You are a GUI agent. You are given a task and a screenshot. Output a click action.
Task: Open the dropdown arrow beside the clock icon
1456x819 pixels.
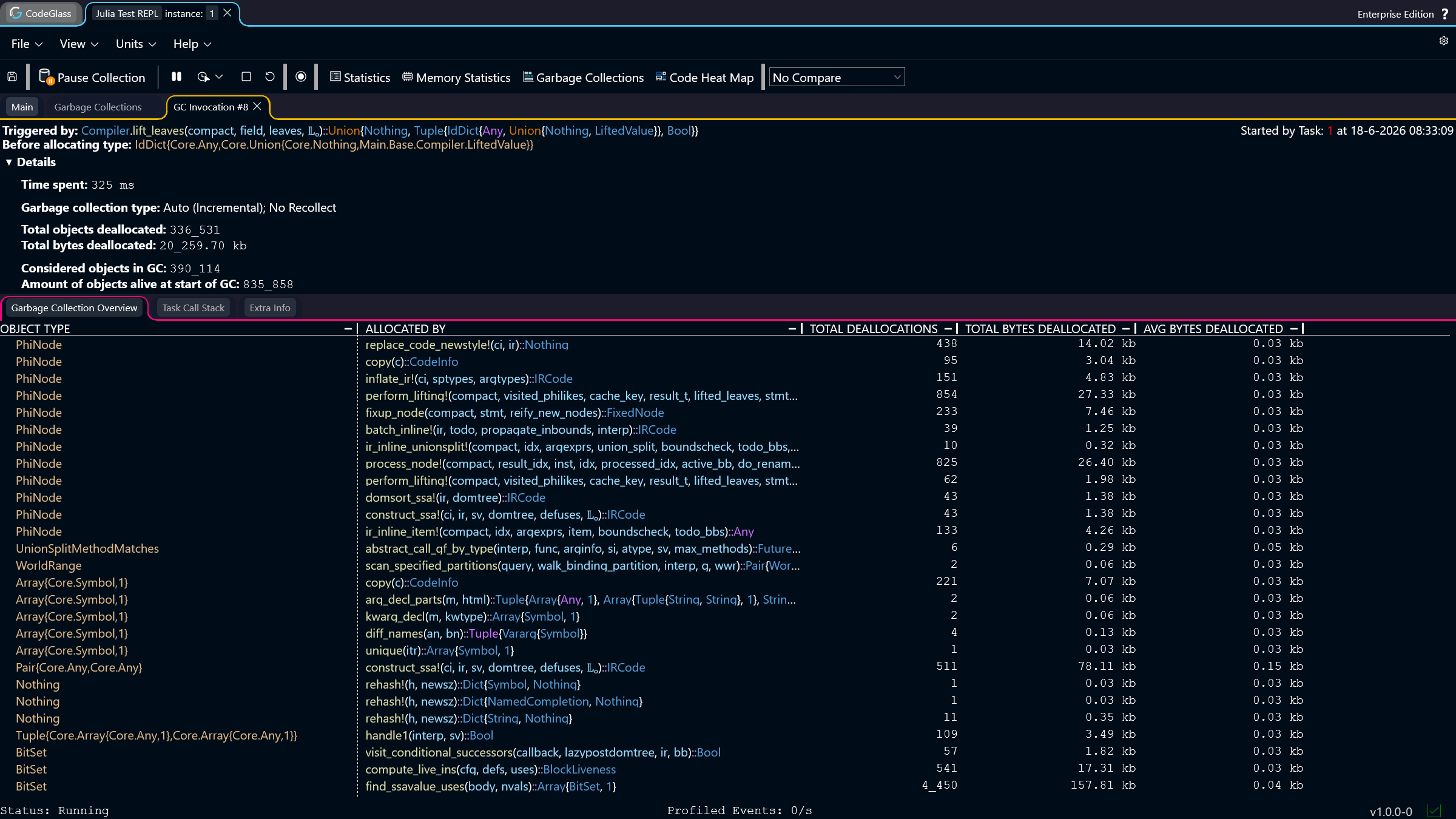tap(220, 77)
